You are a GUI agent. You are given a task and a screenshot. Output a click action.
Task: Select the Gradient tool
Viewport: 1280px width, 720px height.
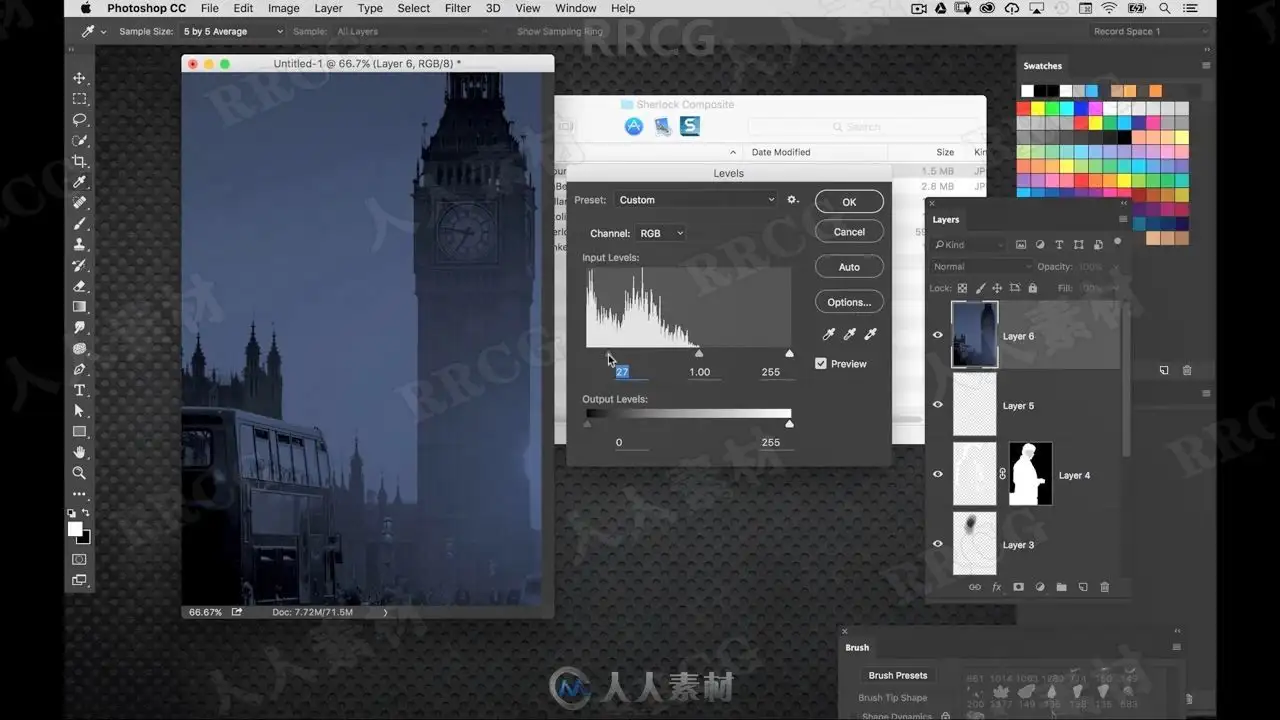(79, 307)
